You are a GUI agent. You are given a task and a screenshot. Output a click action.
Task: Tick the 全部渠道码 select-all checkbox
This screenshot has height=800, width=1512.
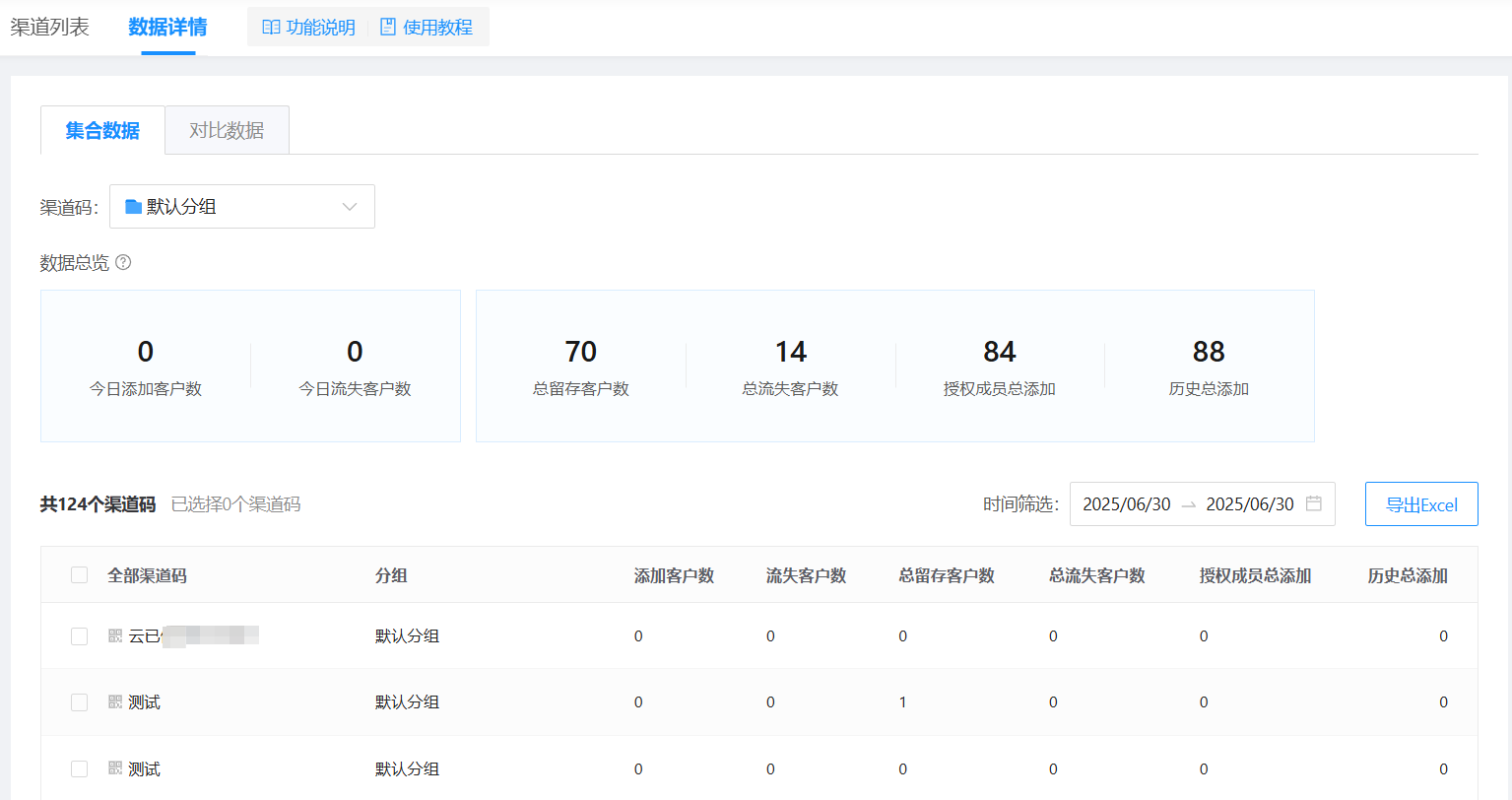80,574
